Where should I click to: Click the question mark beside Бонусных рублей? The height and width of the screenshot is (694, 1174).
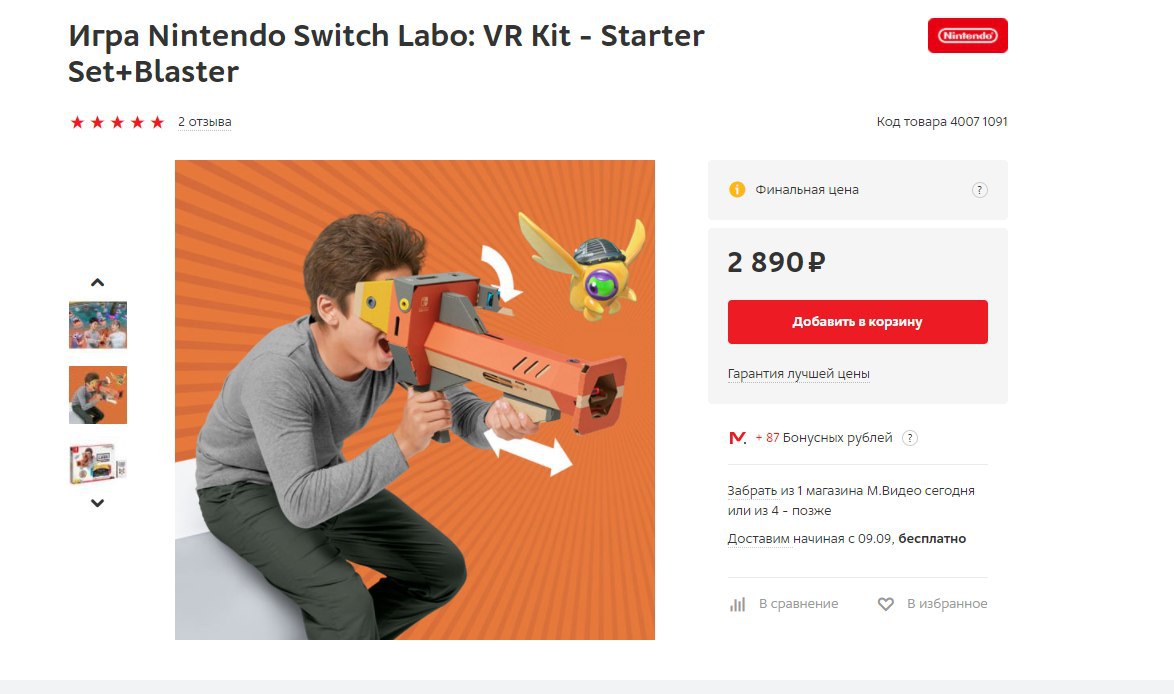910,438
